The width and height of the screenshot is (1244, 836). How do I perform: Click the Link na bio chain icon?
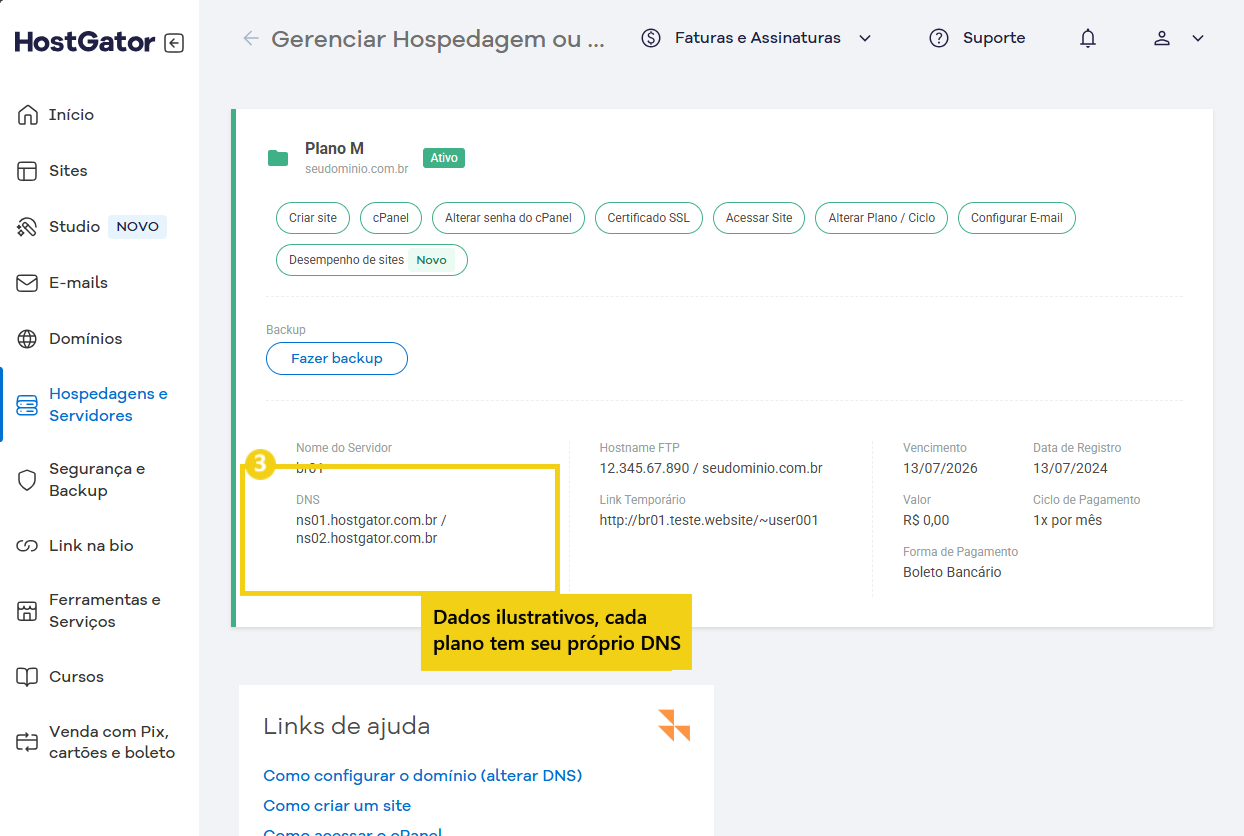(27, 546)
